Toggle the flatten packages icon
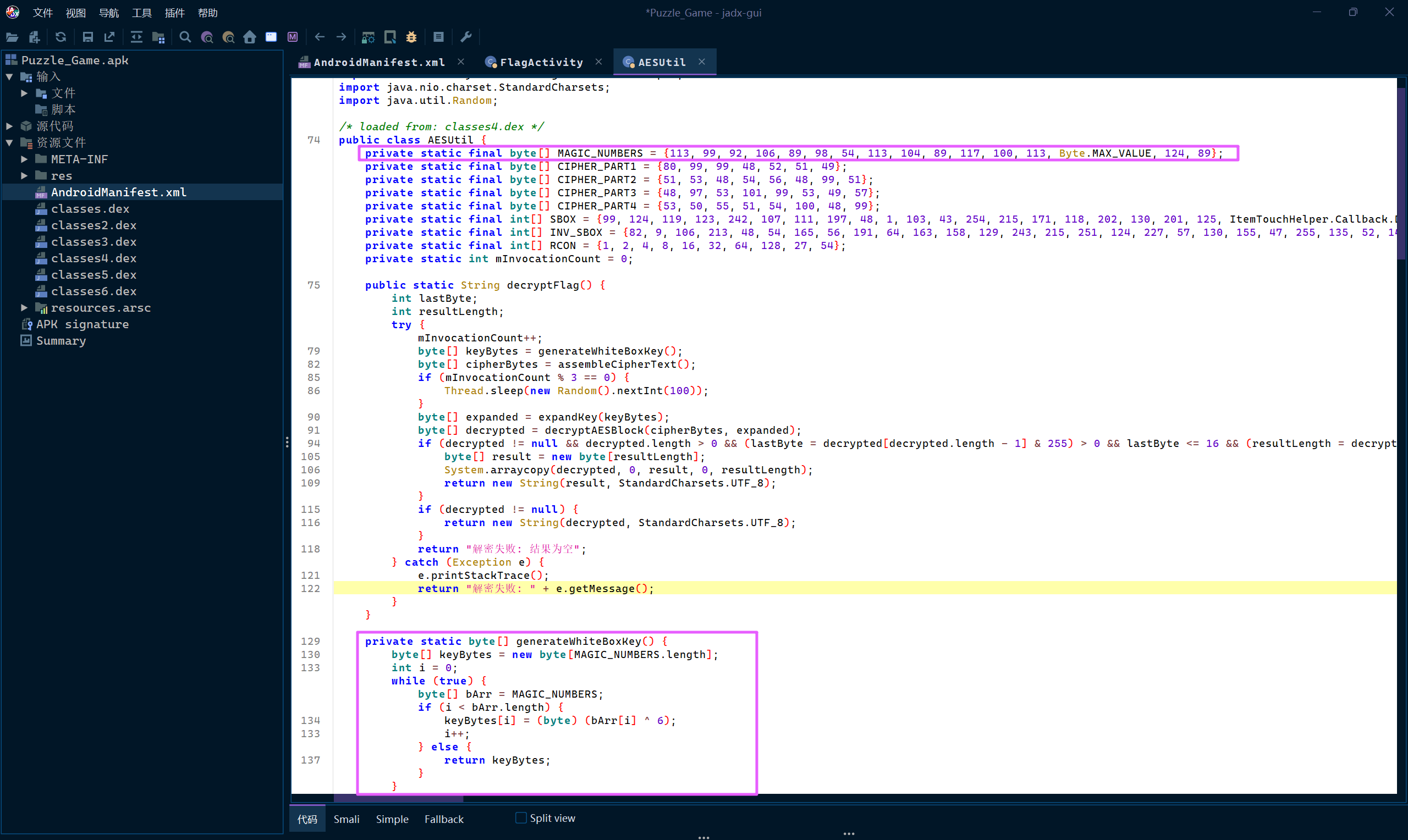 point(158,37)
